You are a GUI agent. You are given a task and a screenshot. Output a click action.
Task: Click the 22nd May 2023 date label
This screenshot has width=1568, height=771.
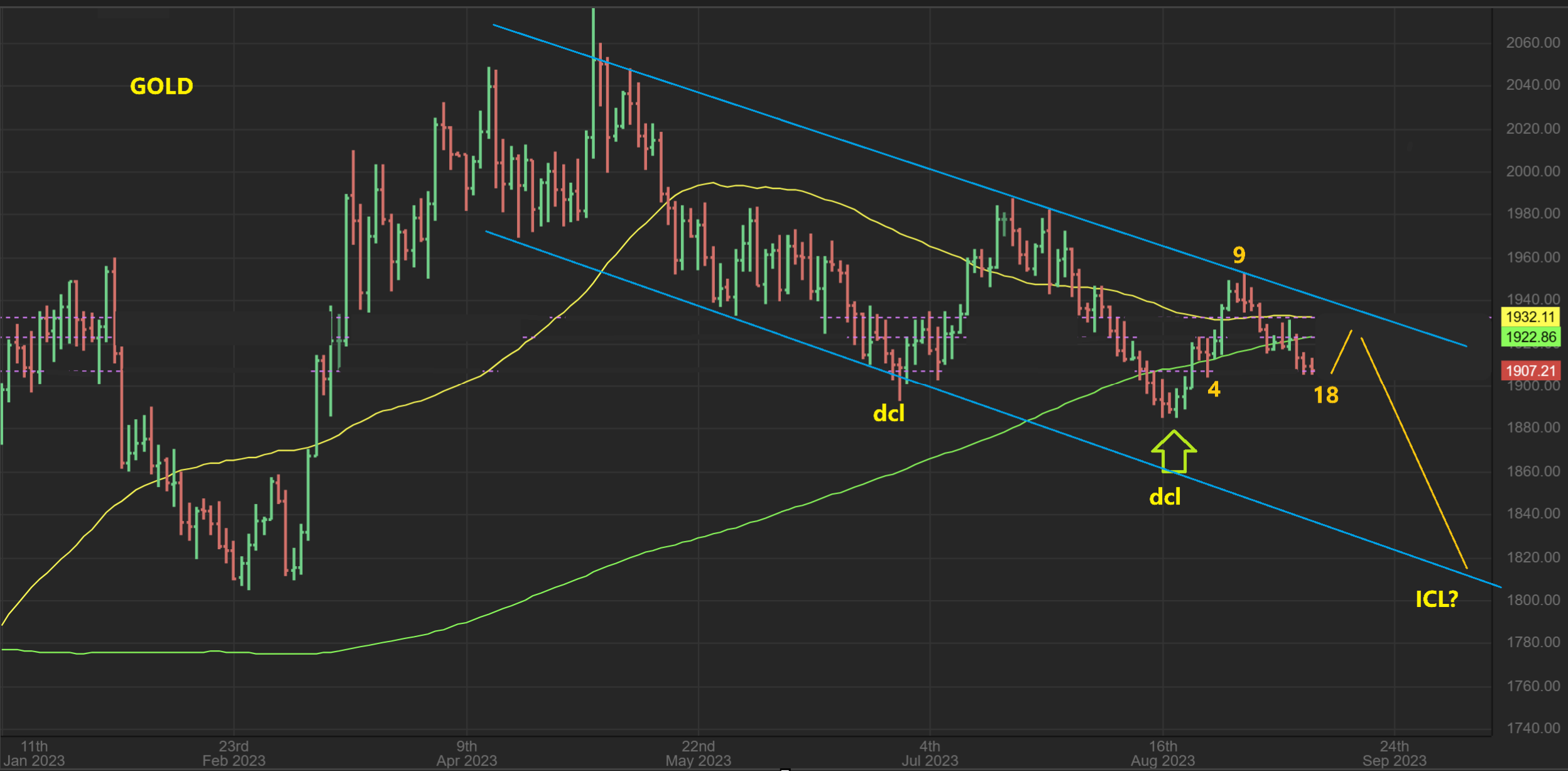[698, 753]
